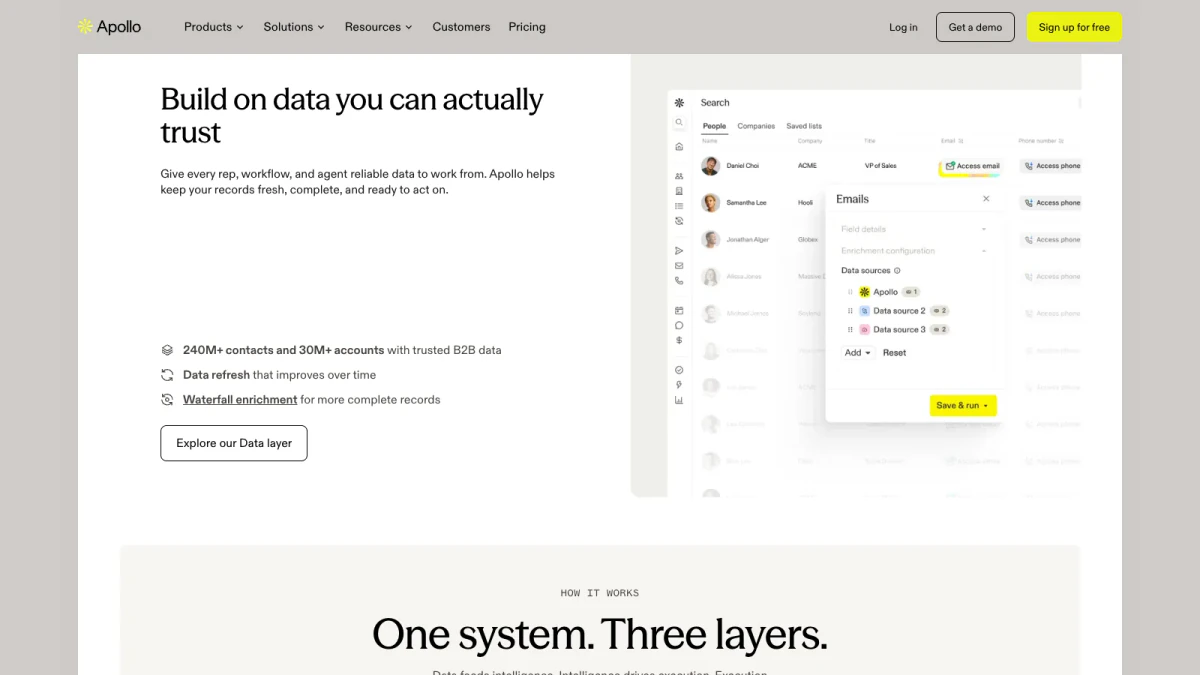Screen dimensions: 1200x675
Task: Click Access phone in Daniel Choi's row
Action: [1051, 166]
